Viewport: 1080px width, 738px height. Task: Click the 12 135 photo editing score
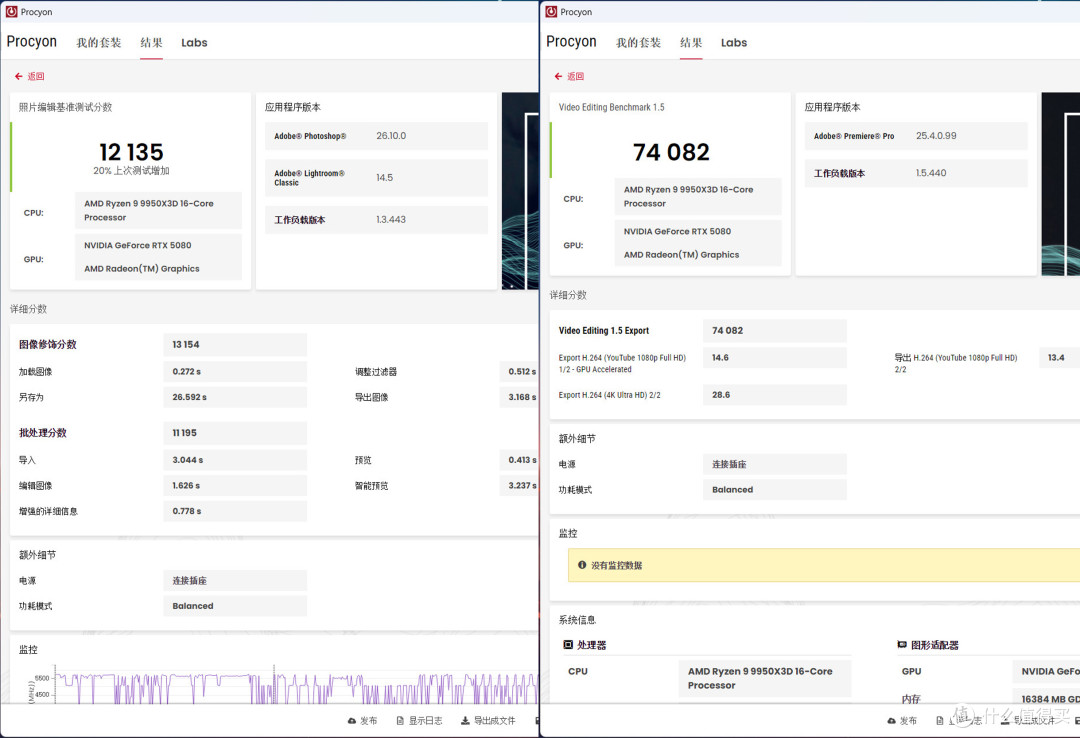point(132,152)
